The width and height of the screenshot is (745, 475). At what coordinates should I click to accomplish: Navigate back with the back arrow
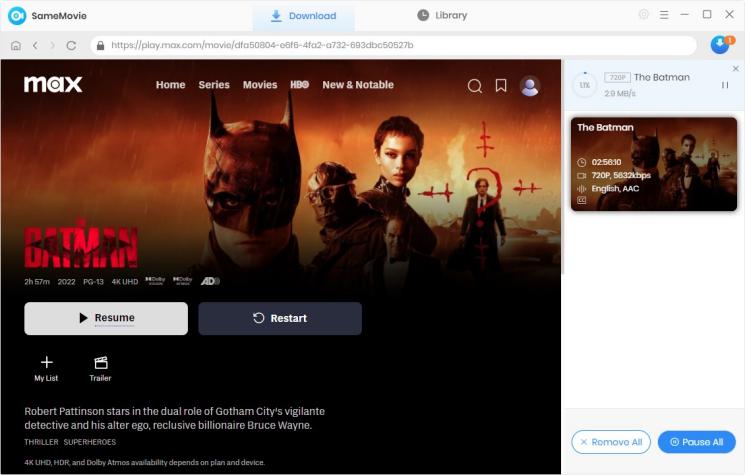tap(35, 46)
